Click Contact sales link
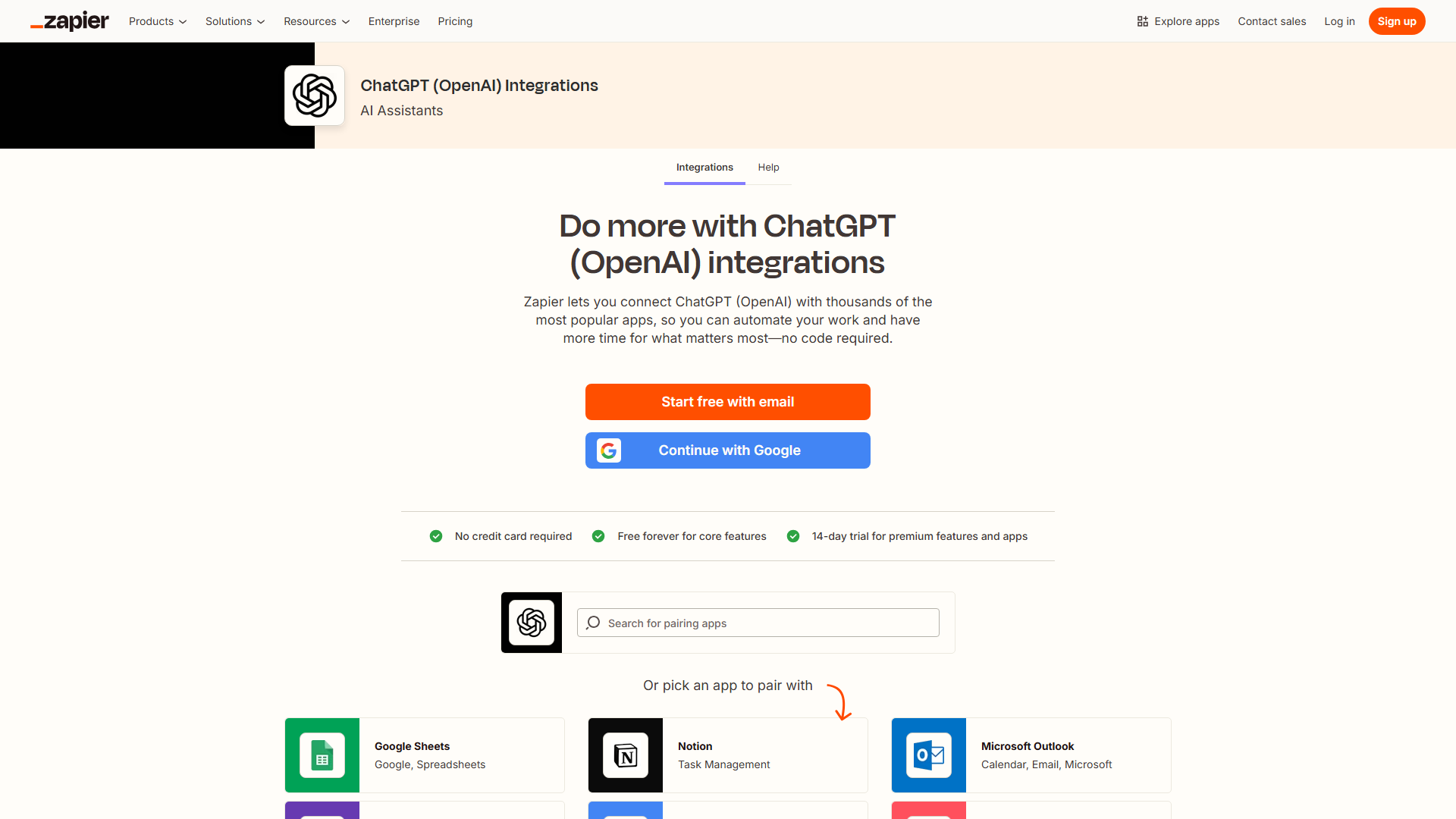Image resolution: width=1456 pixels, height=819 pixels. coord(1272,21)
